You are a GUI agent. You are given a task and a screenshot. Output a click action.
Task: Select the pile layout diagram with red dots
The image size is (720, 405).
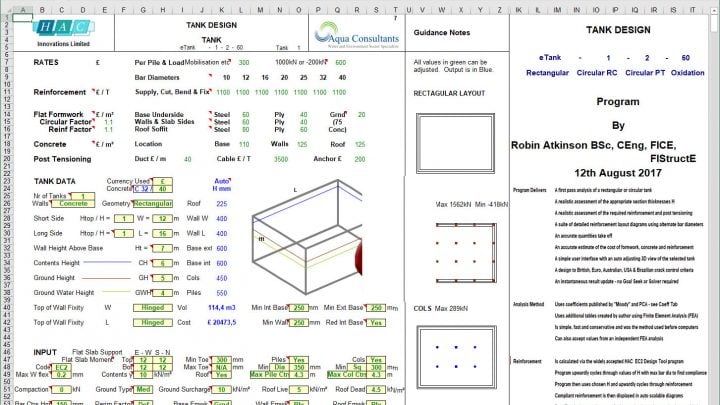tap(466, 253)
